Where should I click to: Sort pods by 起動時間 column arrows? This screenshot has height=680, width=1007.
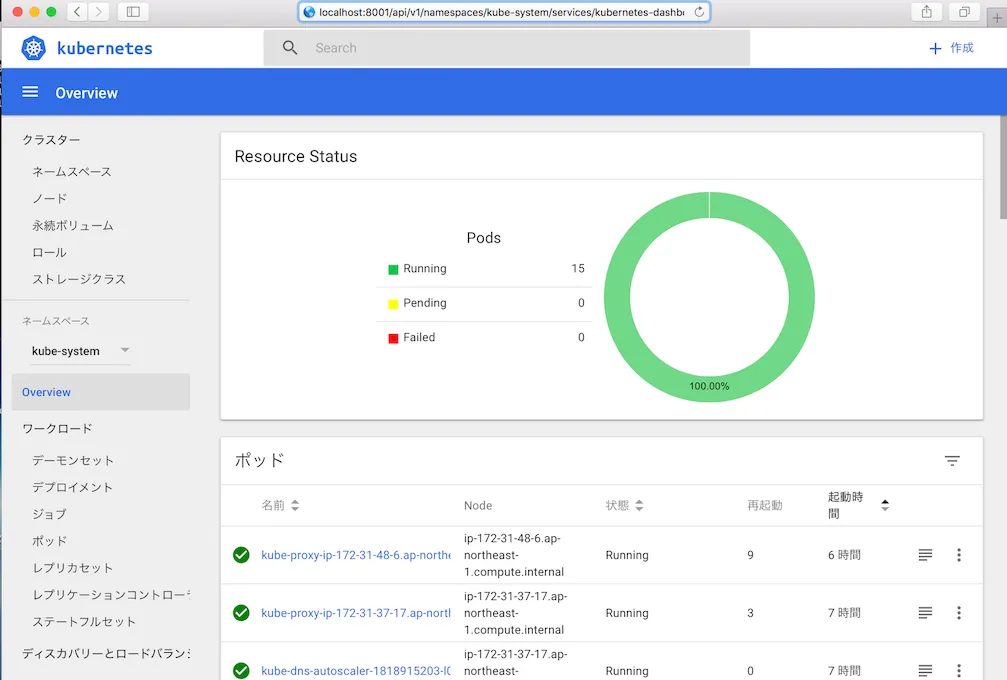point(885,505)
